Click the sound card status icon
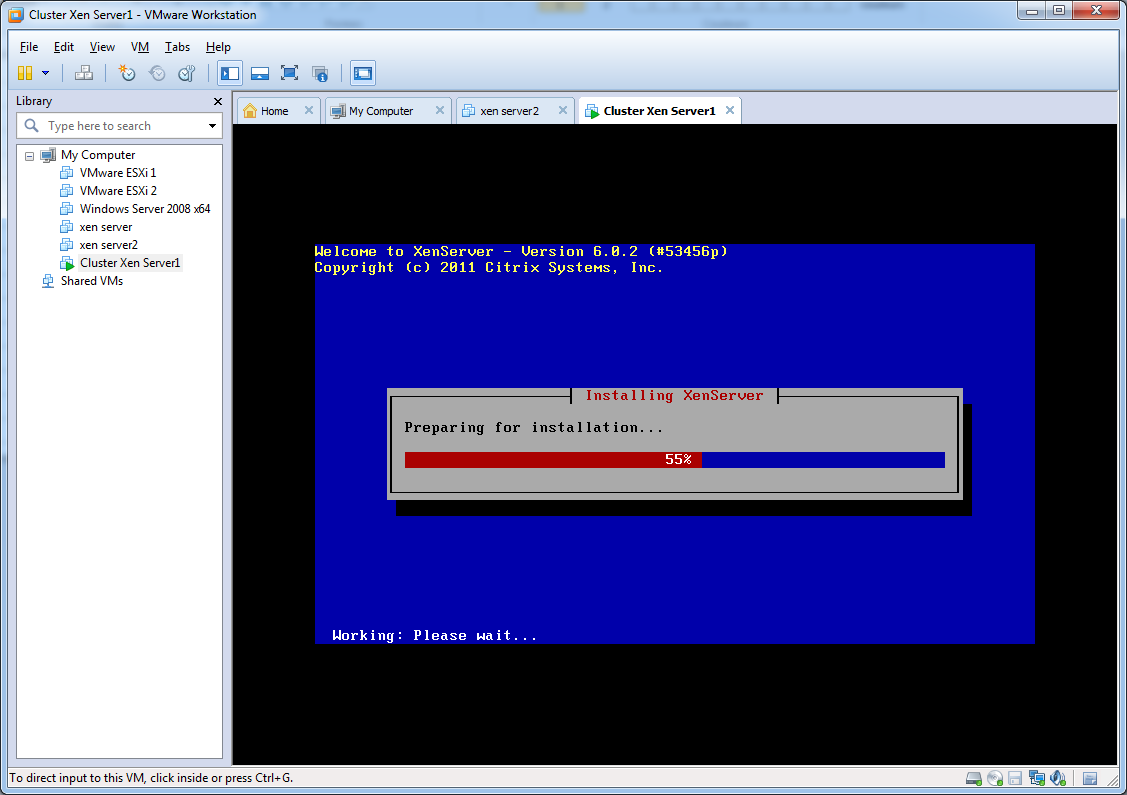 point(1058,778)
